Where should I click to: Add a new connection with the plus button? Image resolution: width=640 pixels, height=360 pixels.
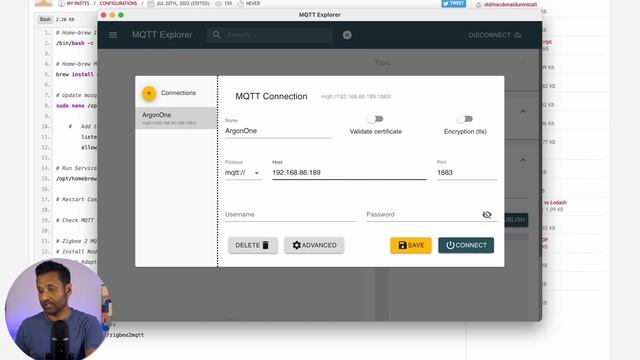(x=149, y=93)
